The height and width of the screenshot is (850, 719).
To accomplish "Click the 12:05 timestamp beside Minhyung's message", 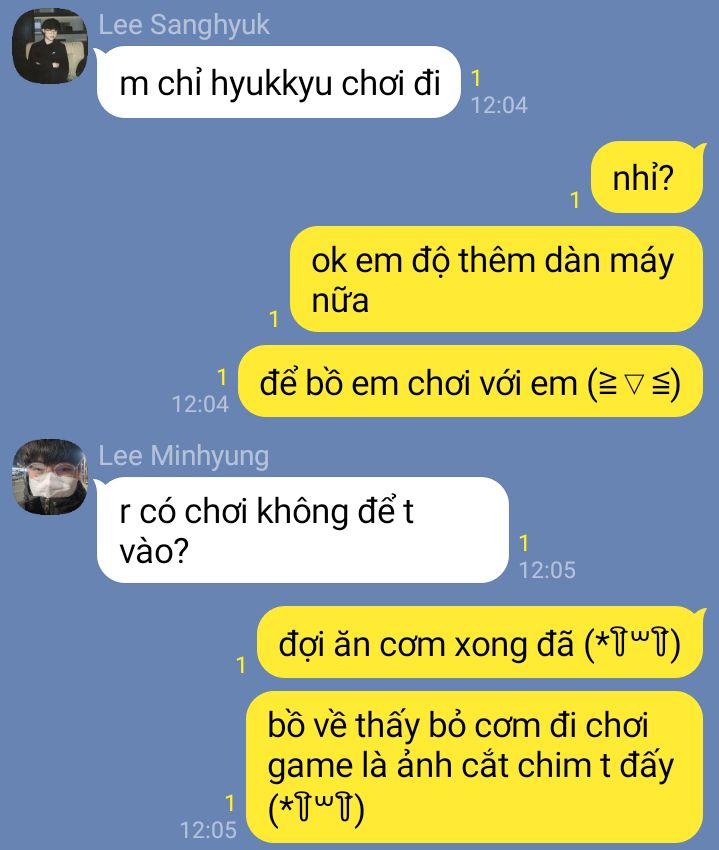I will (x=547, y=570).
